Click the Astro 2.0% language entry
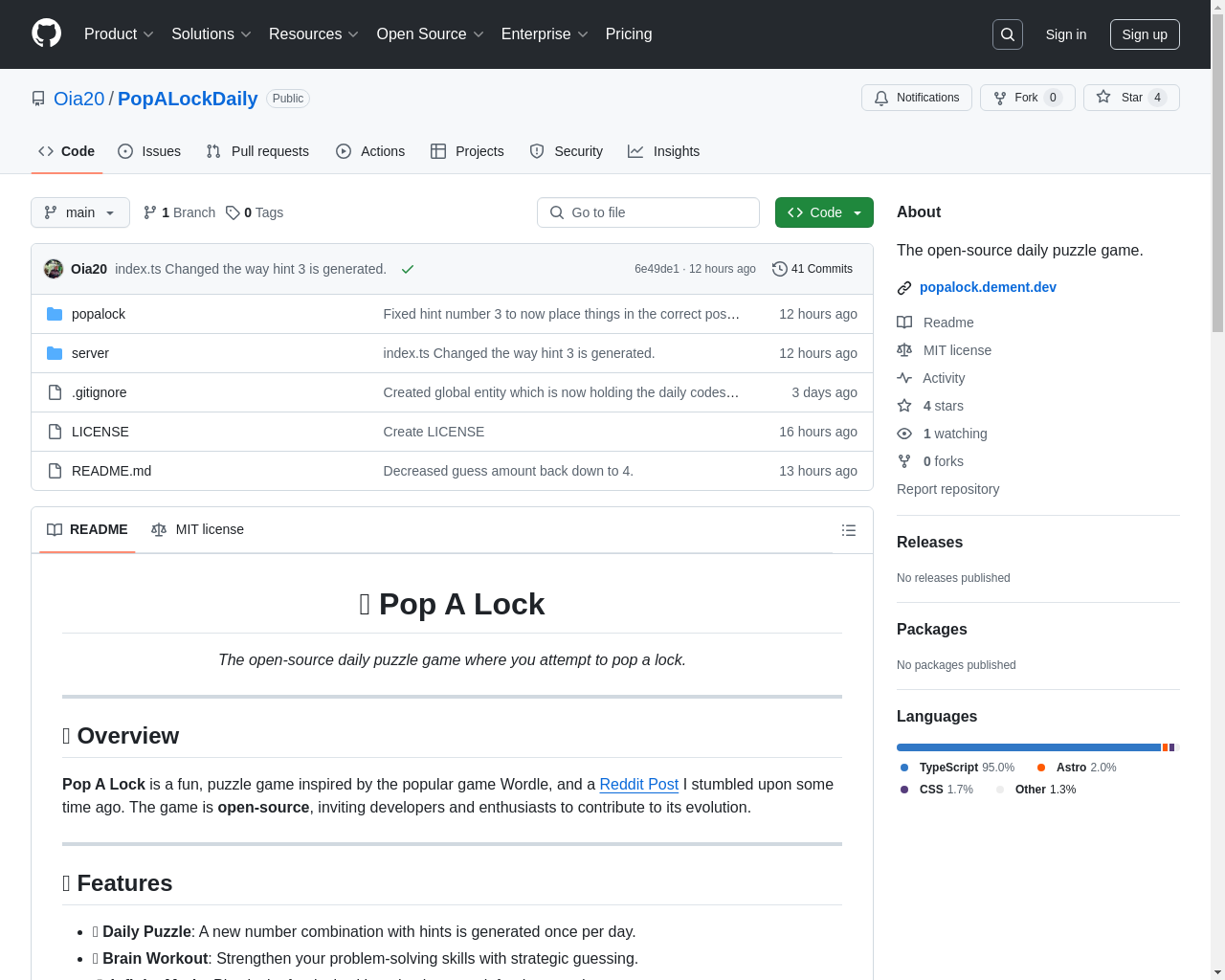Image resolution: width=1225 pixels, height=980 pixels. tap(1077, 768)
